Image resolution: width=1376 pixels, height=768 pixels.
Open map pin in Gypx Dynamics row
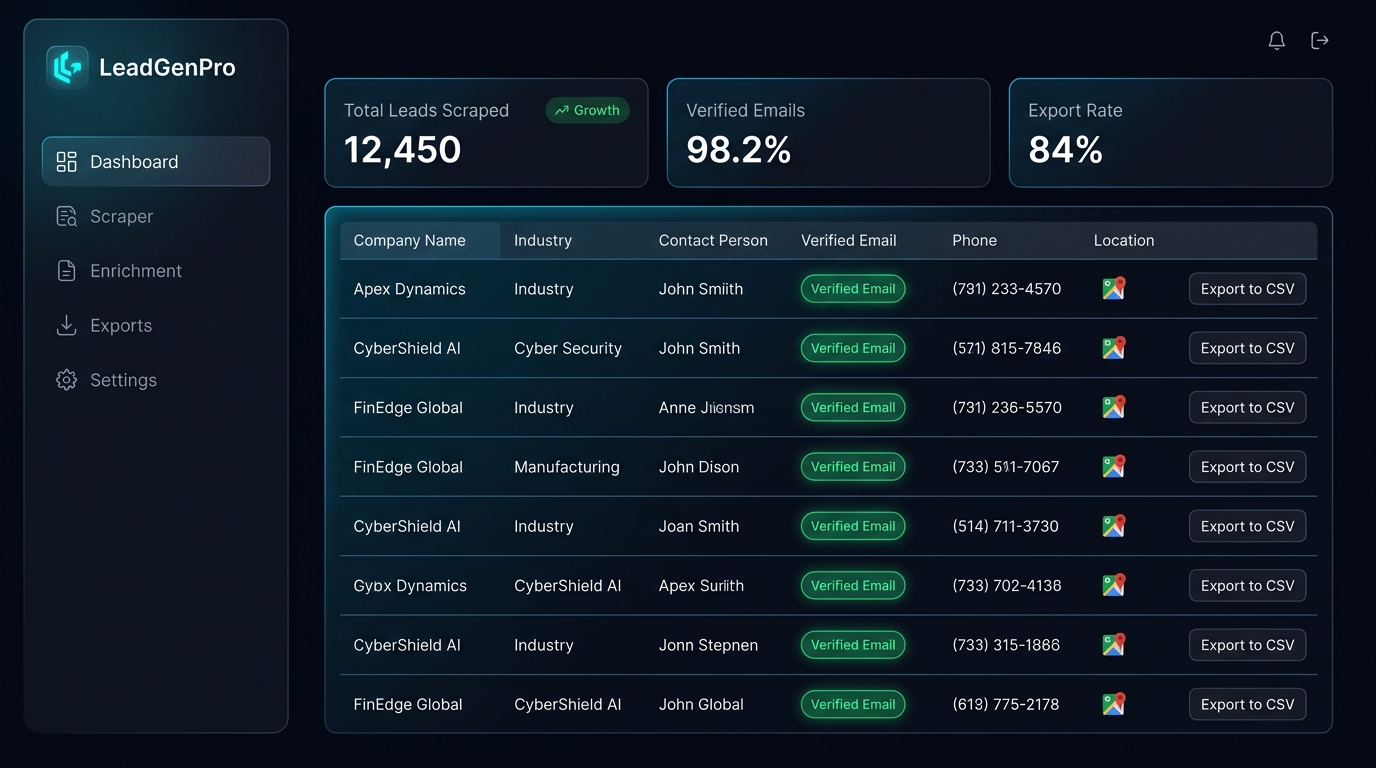1114,585
